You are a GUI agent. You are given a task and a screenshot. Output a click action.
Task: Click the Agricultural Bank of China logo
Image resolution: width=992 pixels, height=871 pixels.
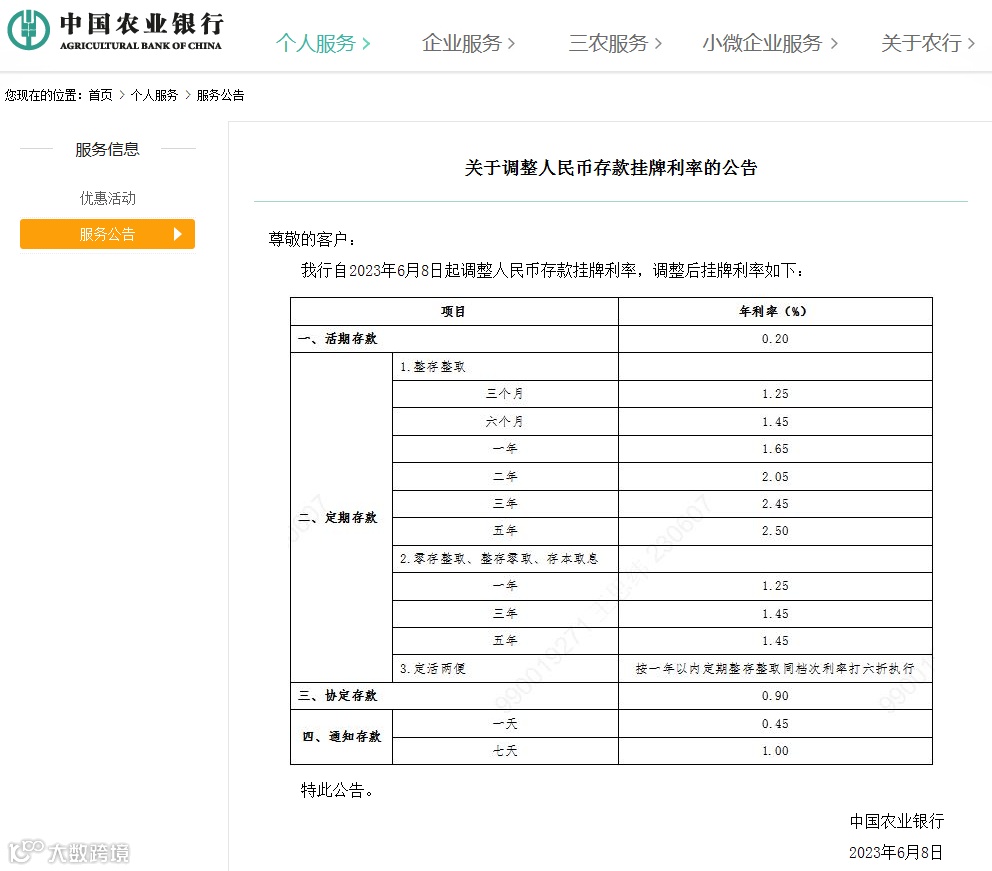coord(115,30)
